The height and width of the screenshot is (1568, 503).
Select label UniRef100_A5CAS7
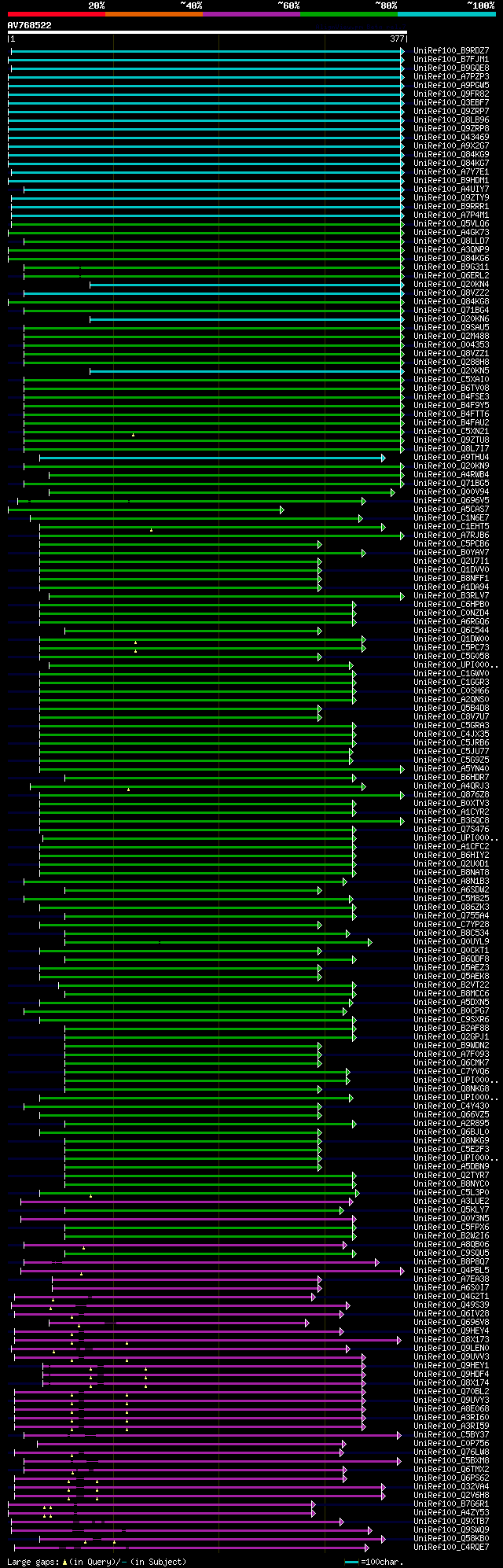click(x=451, y=510)
